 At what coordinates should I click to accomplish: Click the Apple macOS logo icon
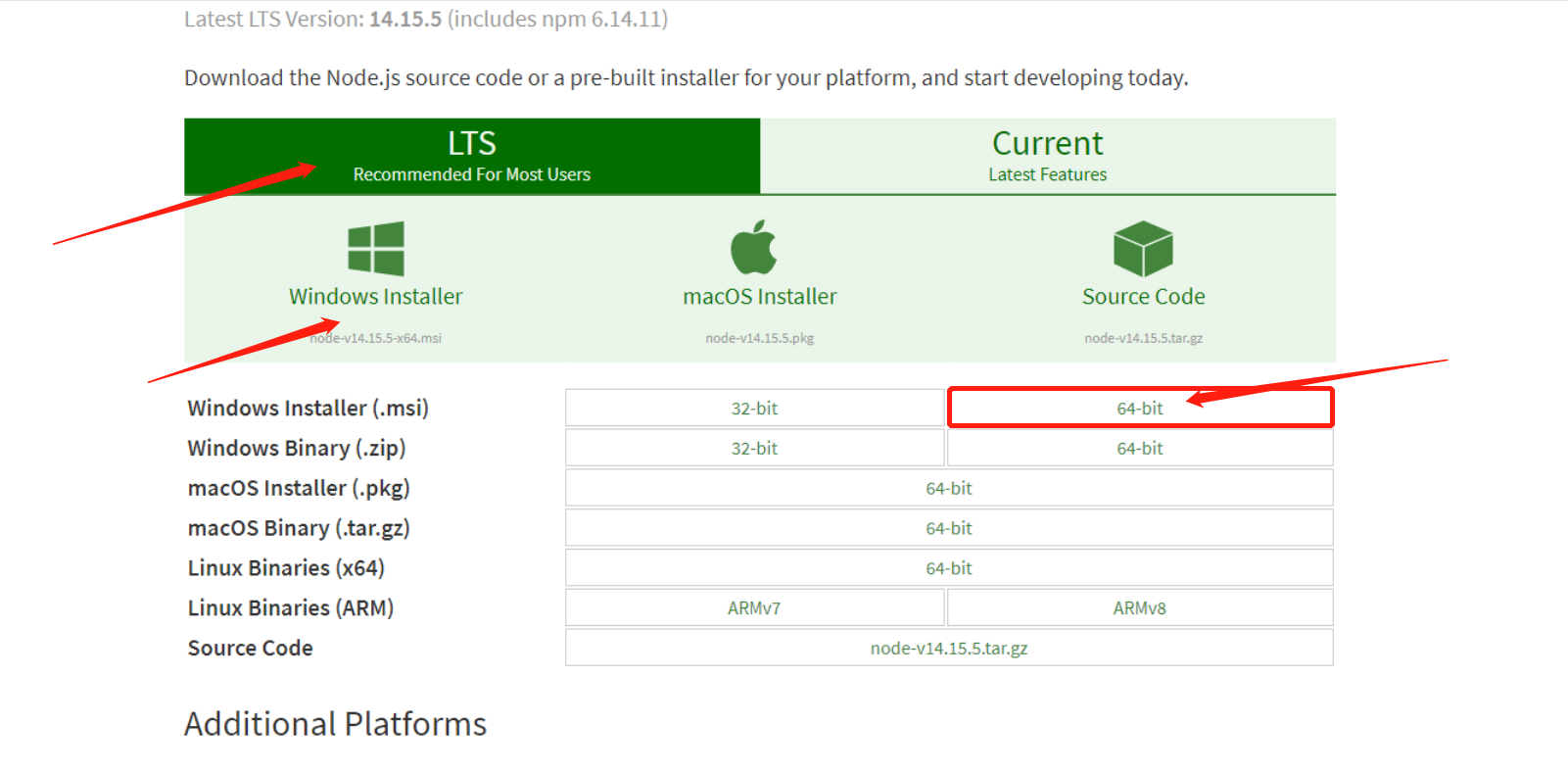pyautogui.click(x=754, y=247)
